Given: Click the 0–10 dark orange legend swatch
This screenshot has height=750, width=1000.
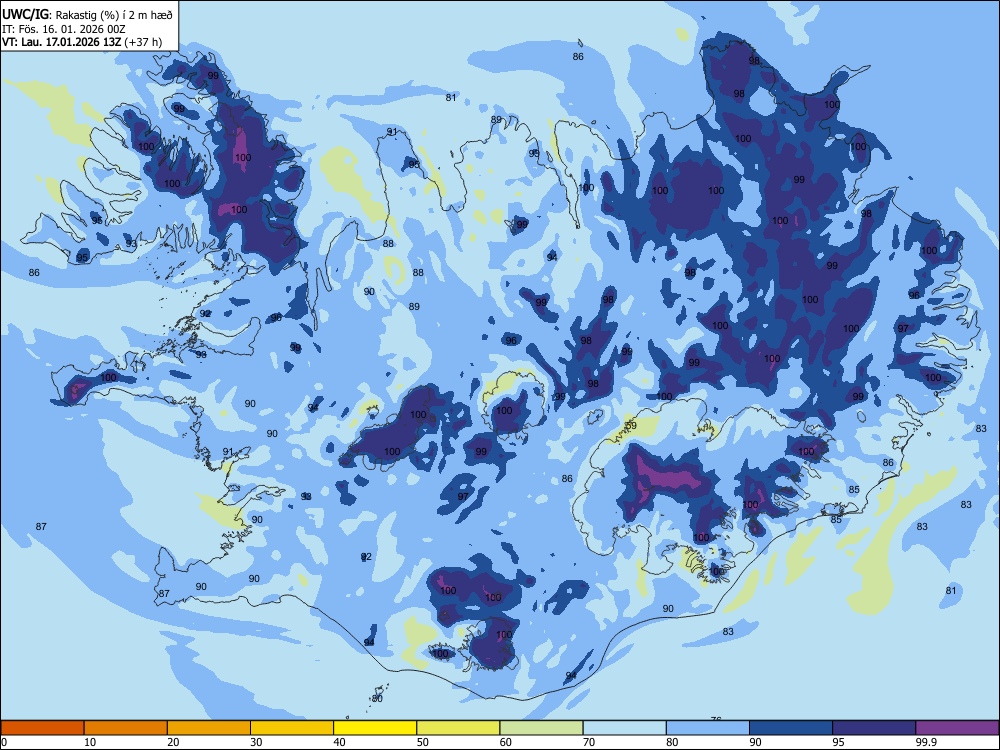Looking at the screenshot, I should tap(42, 728).
